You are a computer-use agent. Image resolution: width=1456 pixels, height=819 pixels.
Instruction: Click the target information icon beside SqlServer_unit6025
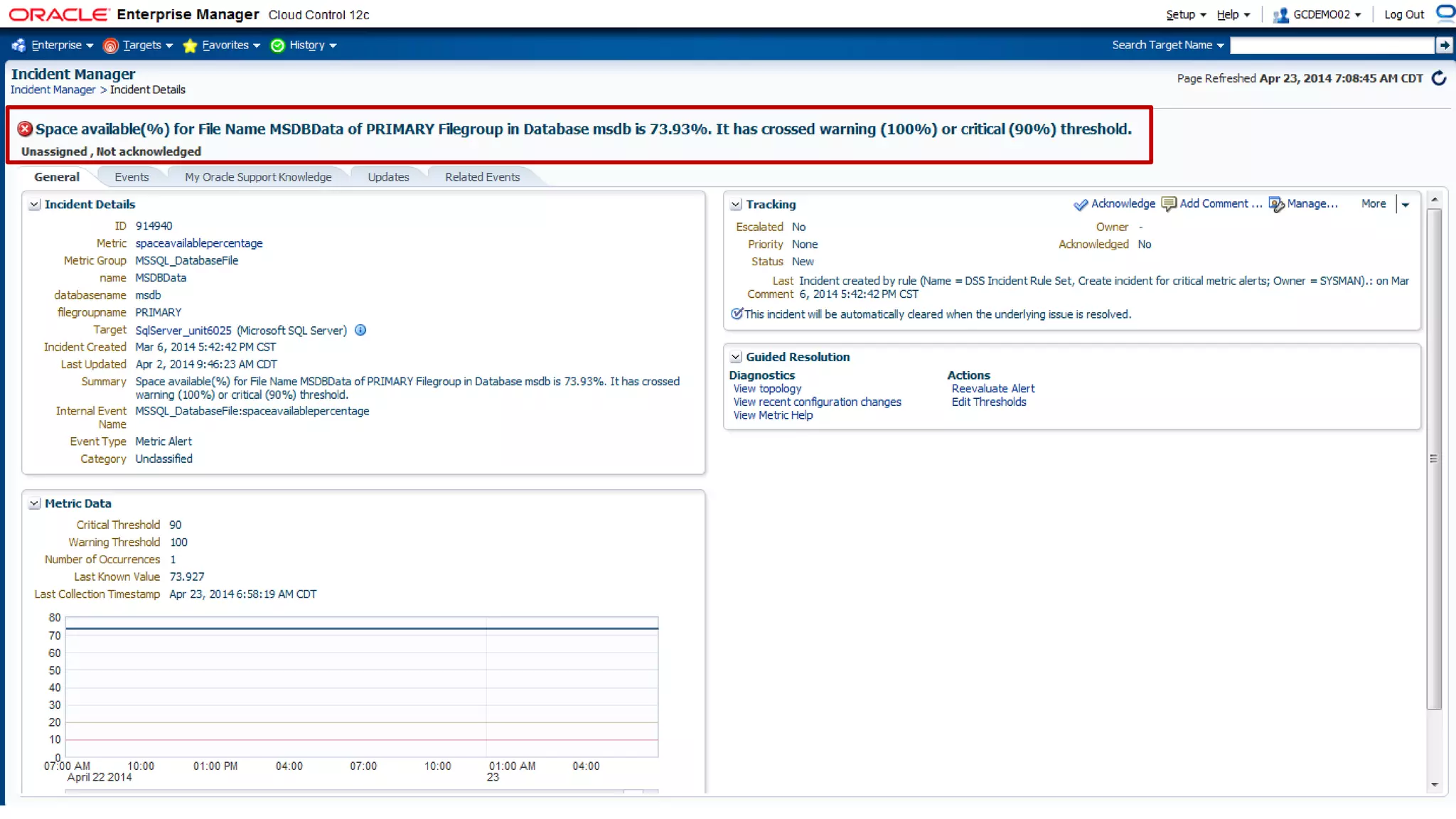(360, 330)
